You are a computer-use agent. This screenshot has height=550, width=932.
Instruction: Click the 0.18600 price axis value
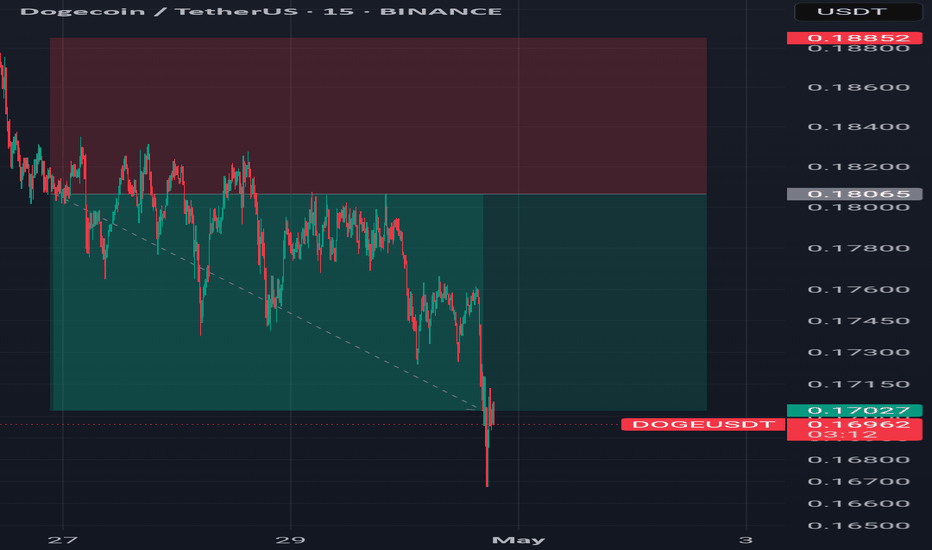(858, 87)
